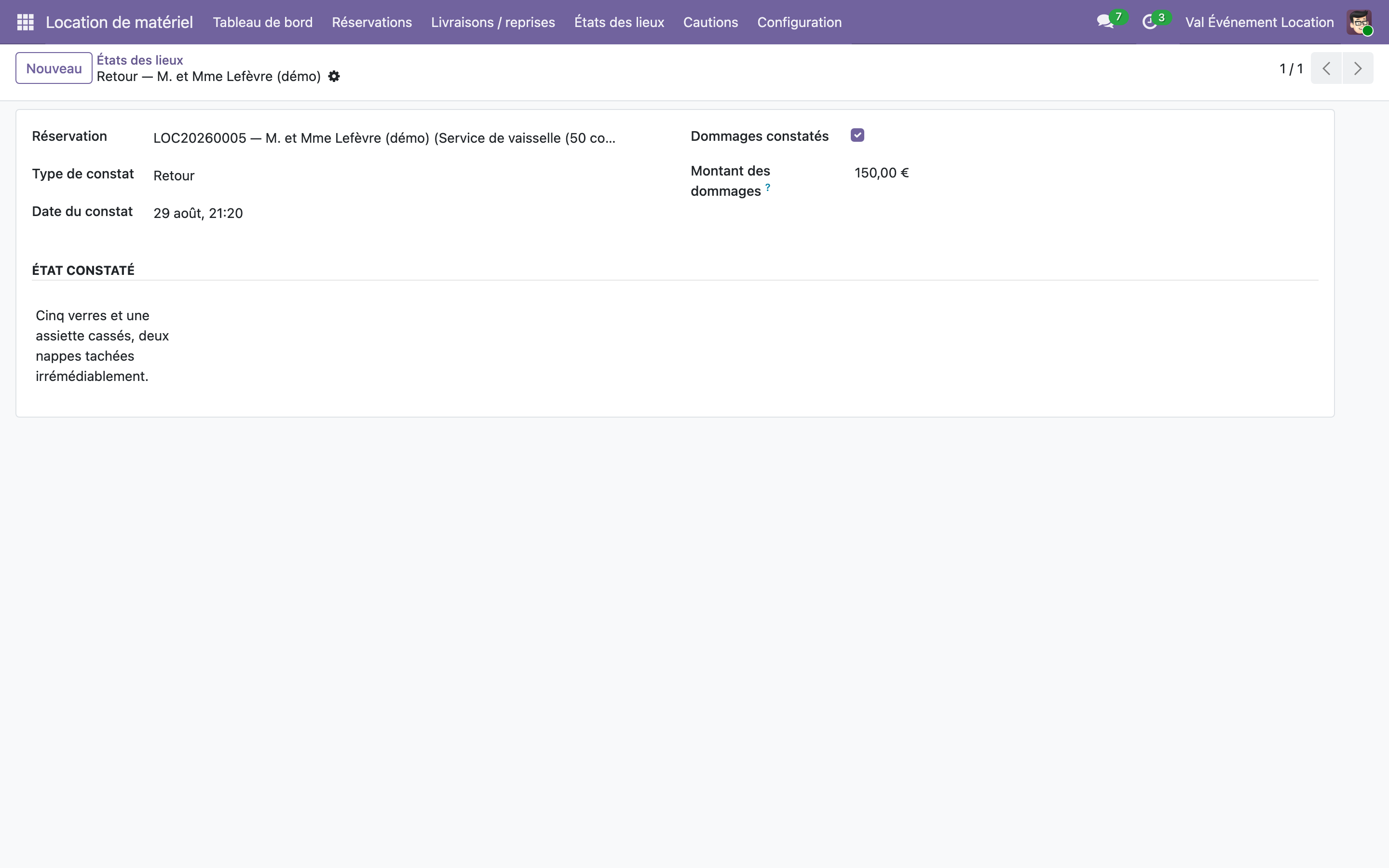Image resolution: width=1389 pixels, height=868 pixels.
Task: Open the gear actions menu
Action: (334, 76)
